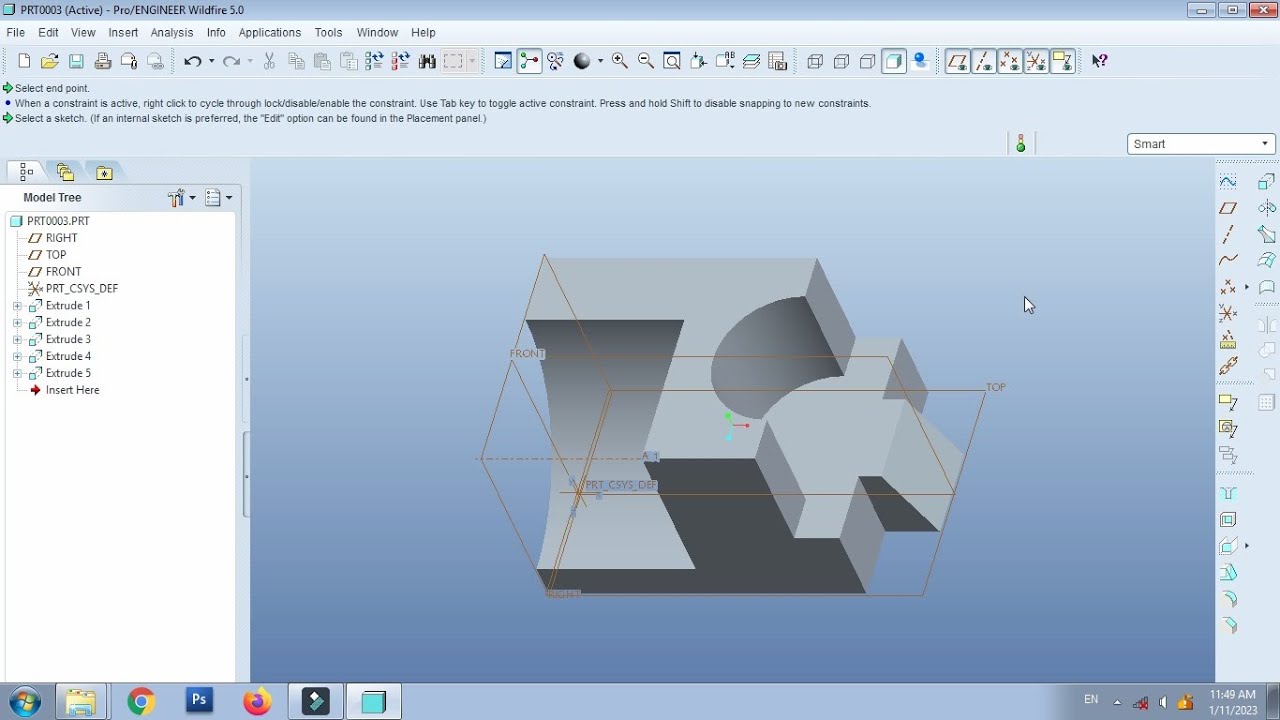Open the Tools menu
1280x720 pixels.
pos(328,33)
